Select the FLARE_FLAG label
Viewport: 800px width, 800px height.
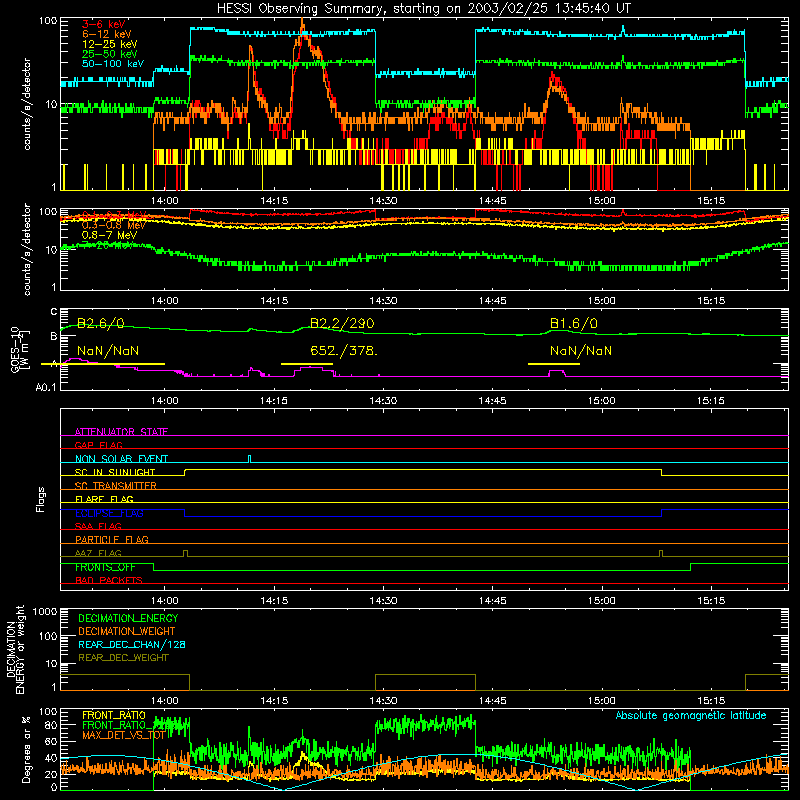[104, 499]
